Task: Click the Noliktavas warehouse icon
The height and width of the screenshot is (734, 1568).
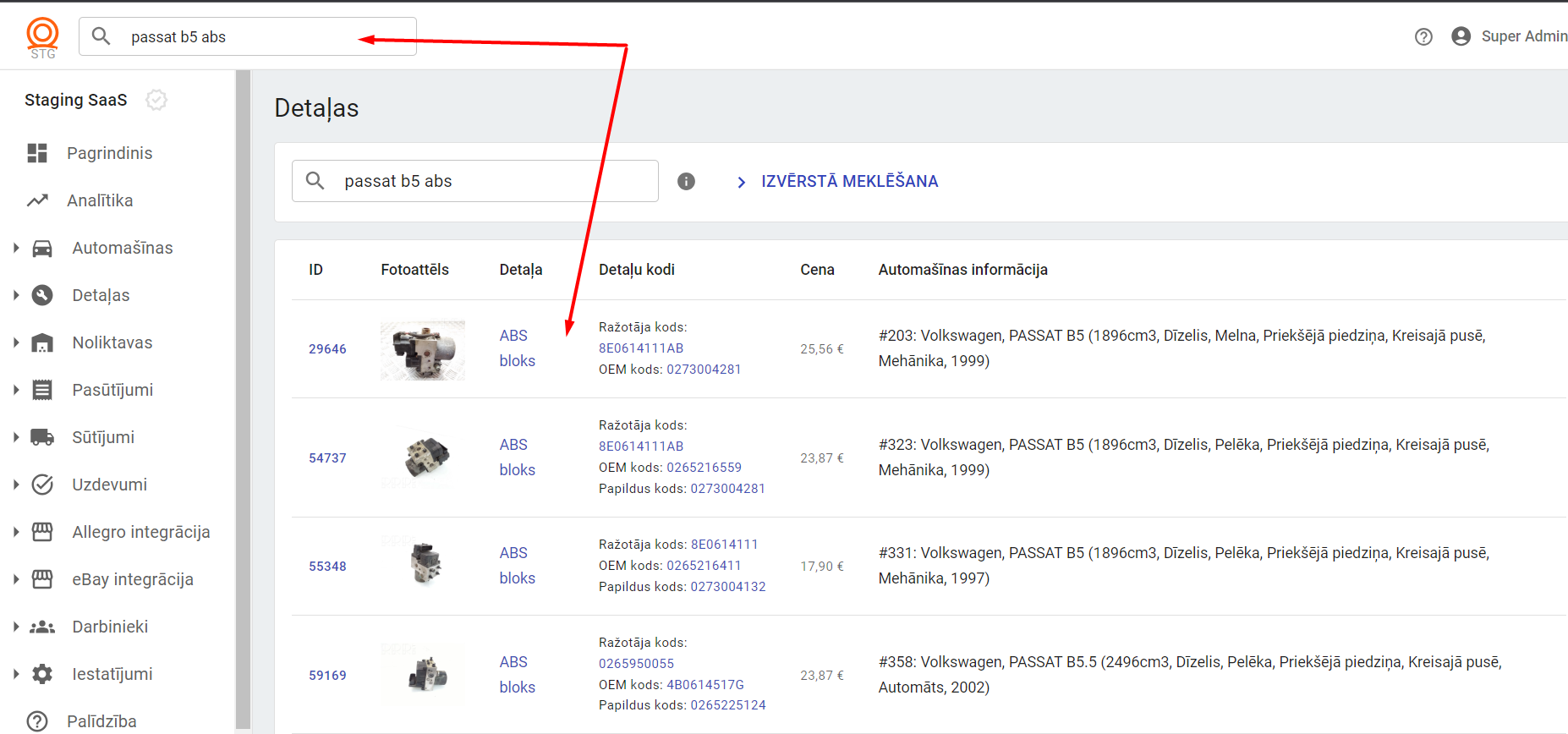Action: tap(42, 342)
